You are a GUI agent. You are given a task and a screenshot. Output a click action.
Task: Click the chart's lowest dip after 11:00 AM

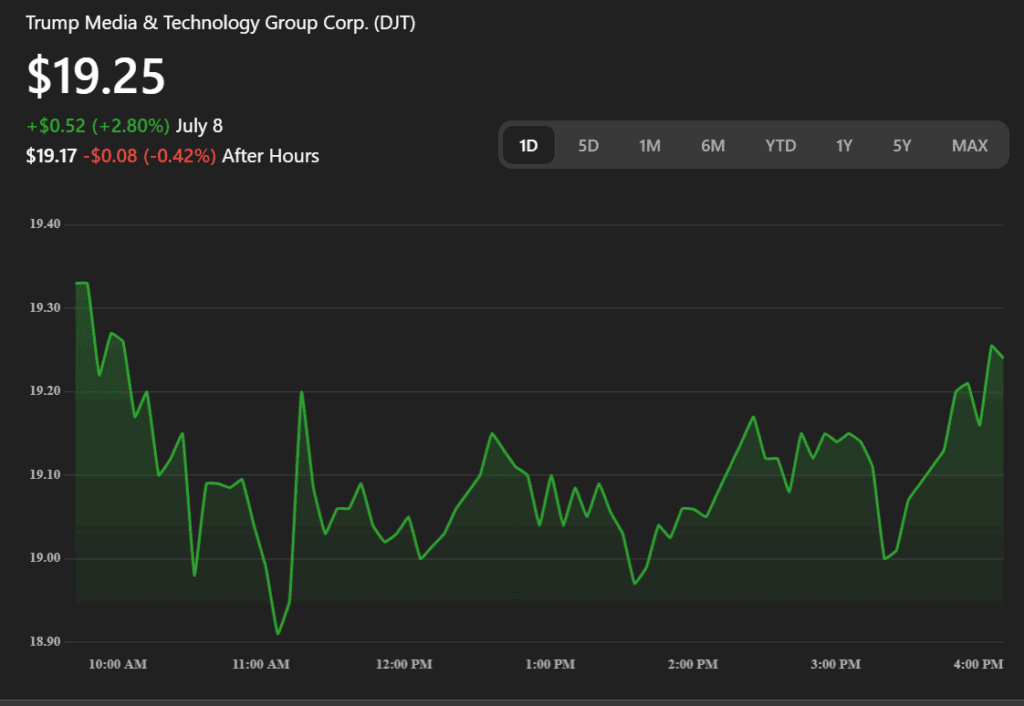click(278, 634)
